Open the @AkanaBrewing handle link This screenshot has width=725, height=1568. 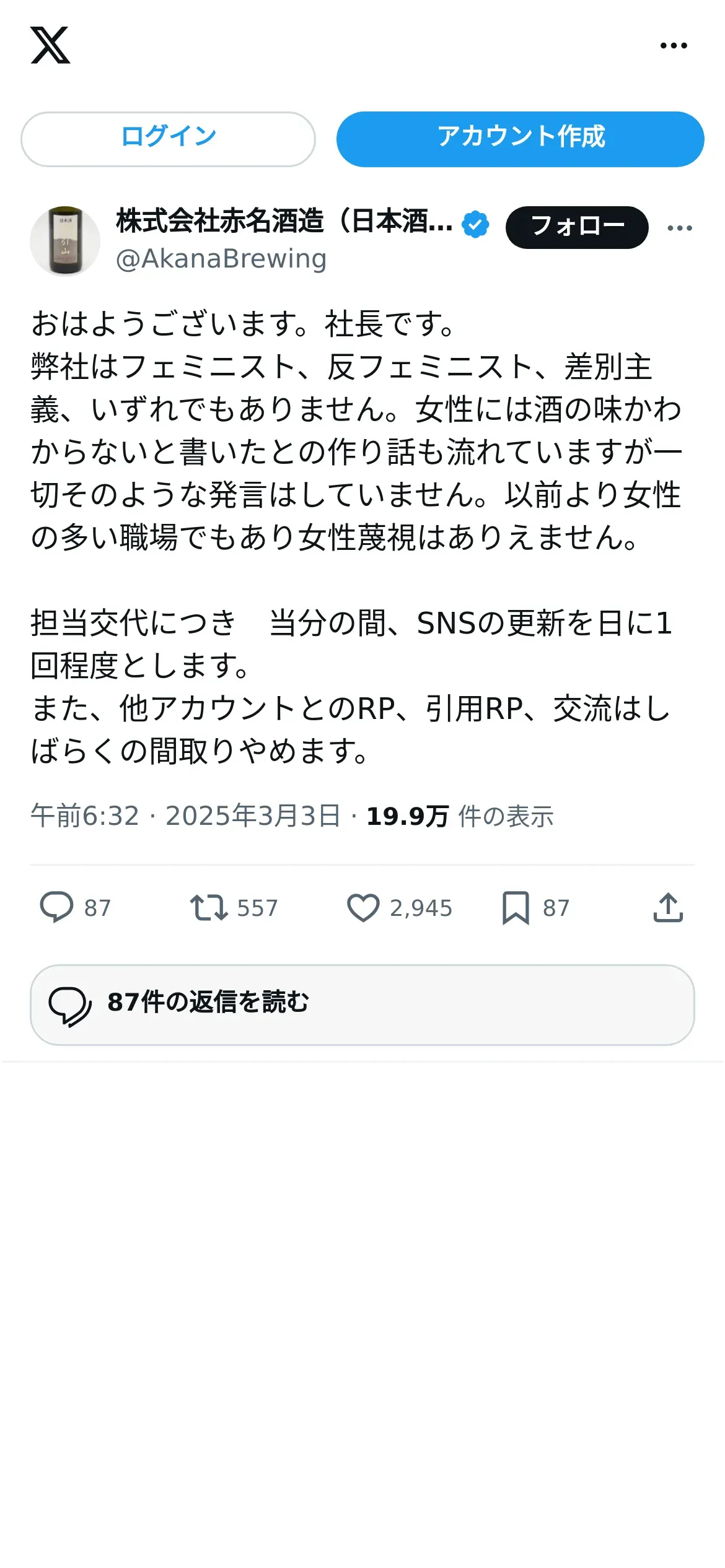coord(221,259)
